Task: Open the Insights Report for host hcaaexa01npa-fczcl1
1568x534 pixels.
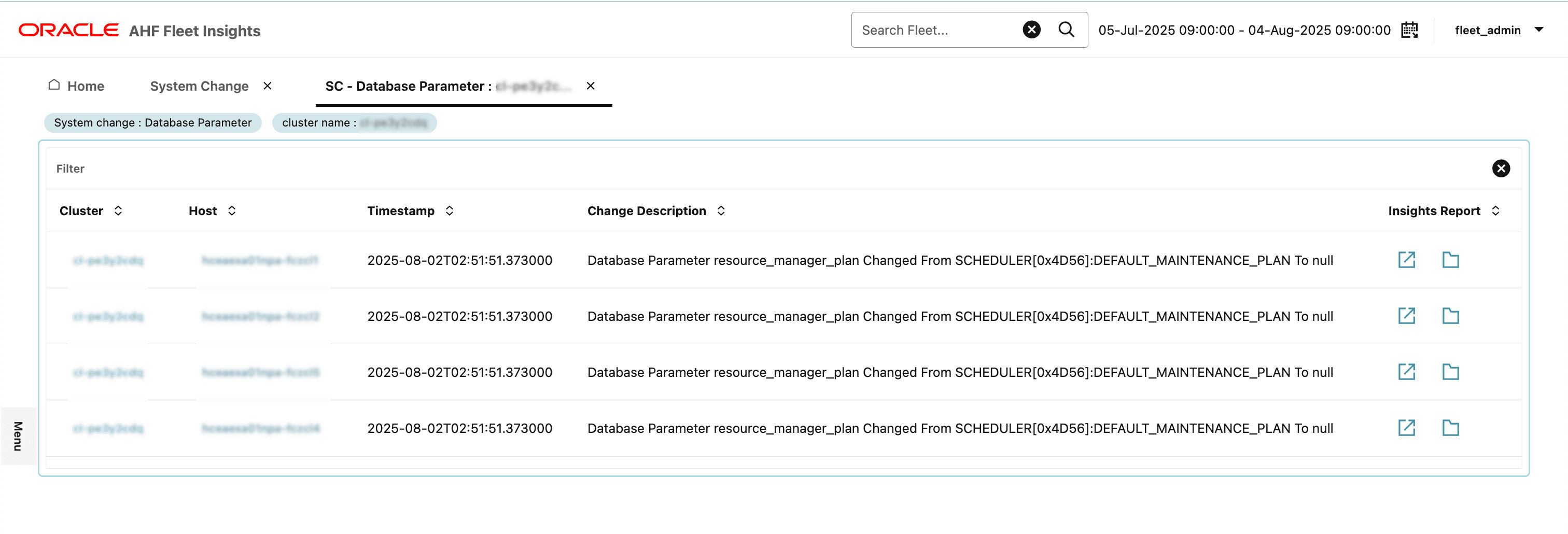Action: pyautogui.click(x=1408, y=259)
